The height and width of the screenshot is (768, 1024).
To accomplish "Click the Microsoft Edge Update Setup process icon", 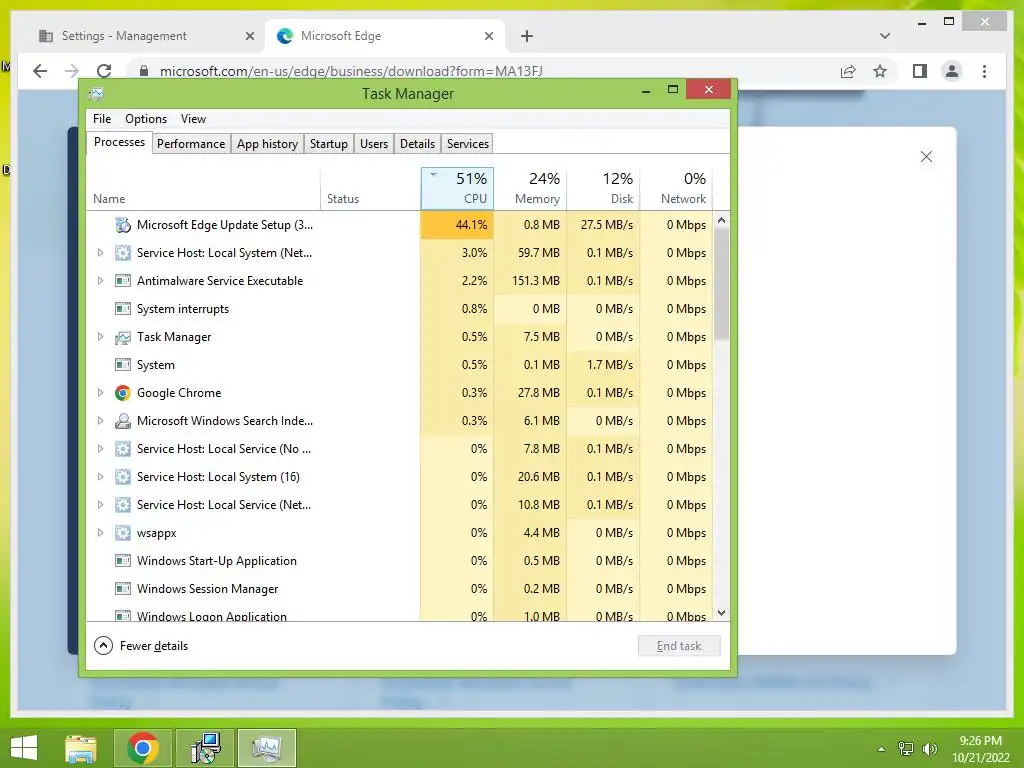I will tap(123, 225).
